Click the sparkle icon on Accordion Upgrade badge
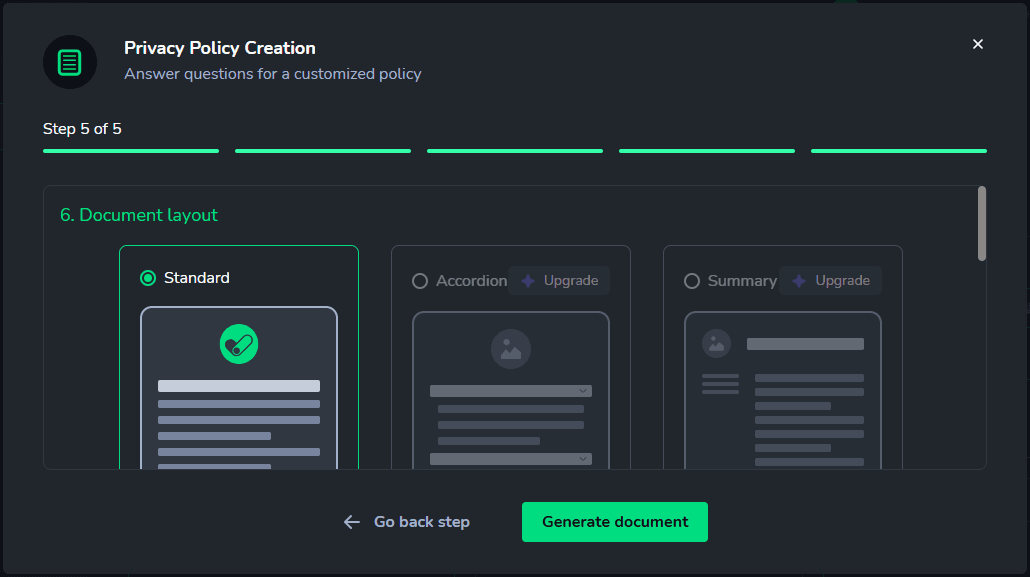 coord(528,281)
